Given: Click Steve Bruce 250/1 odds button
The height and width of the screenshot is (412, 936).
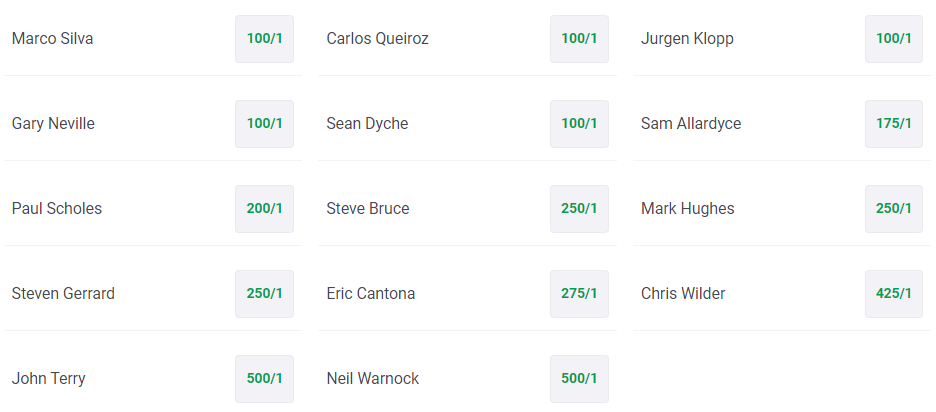Looking at the screenshot, I should tap(579, 208).
